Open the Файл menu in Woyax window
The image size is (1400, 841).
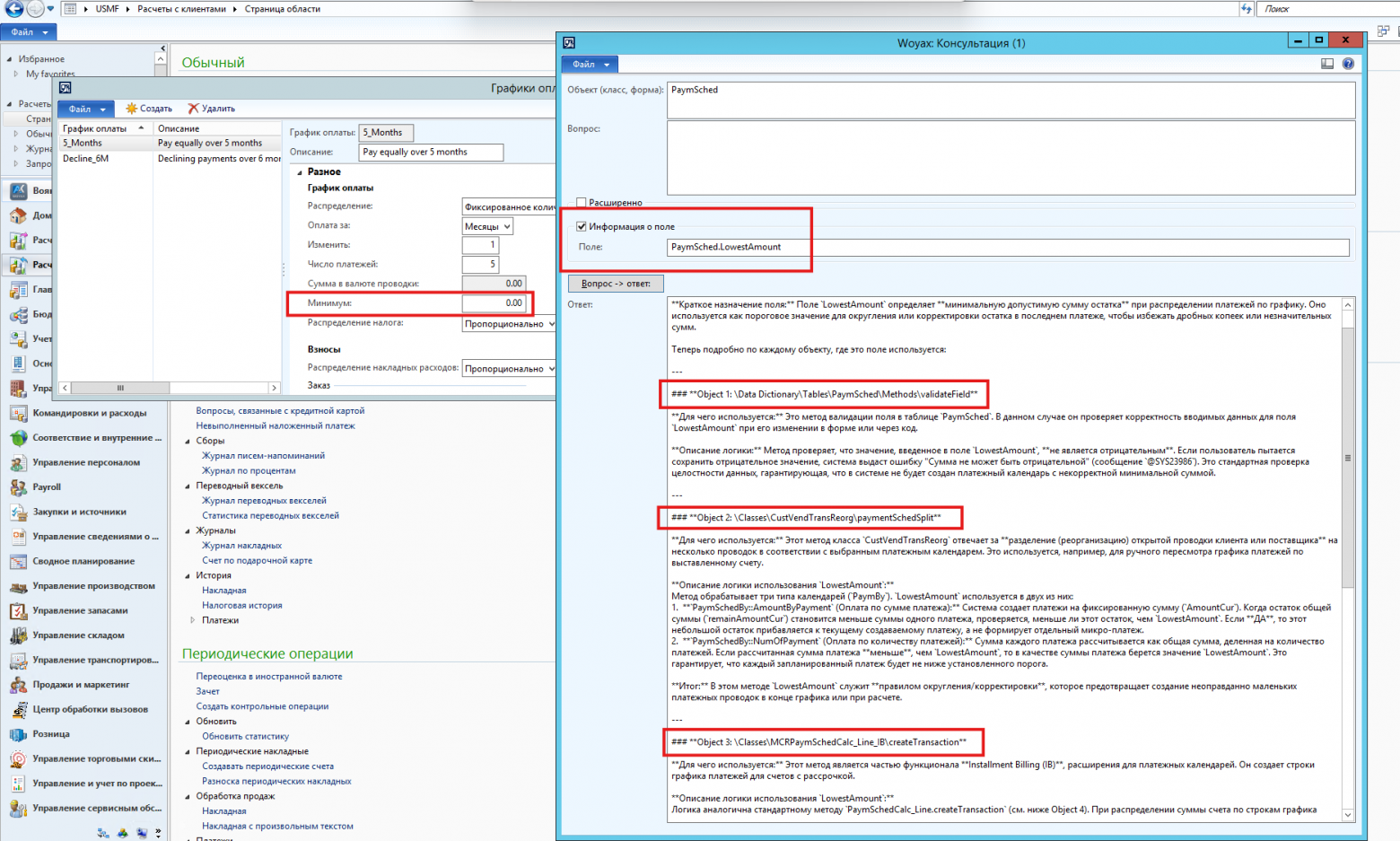click(591, 65)
